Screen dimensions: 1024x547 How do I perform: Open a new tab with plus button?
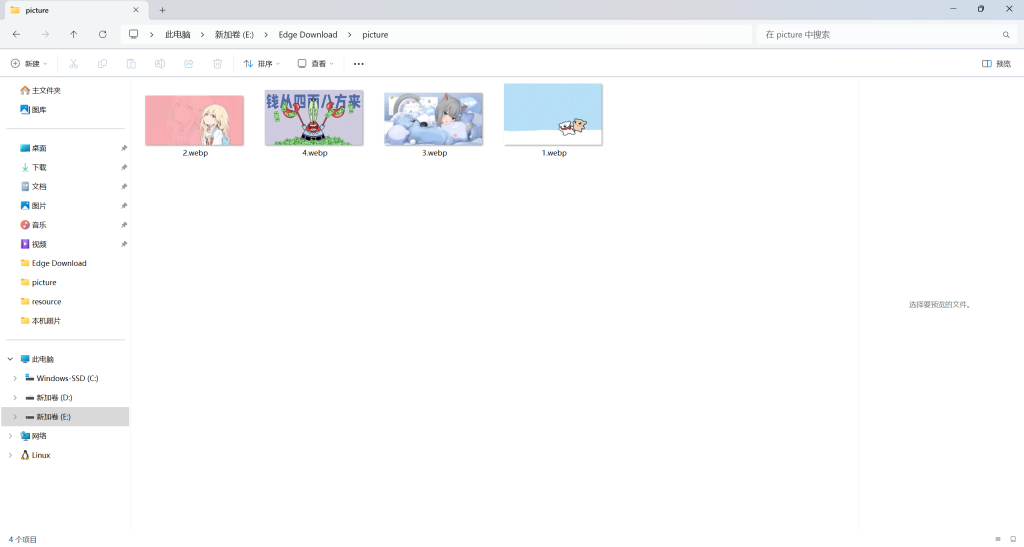coord(163,10)
